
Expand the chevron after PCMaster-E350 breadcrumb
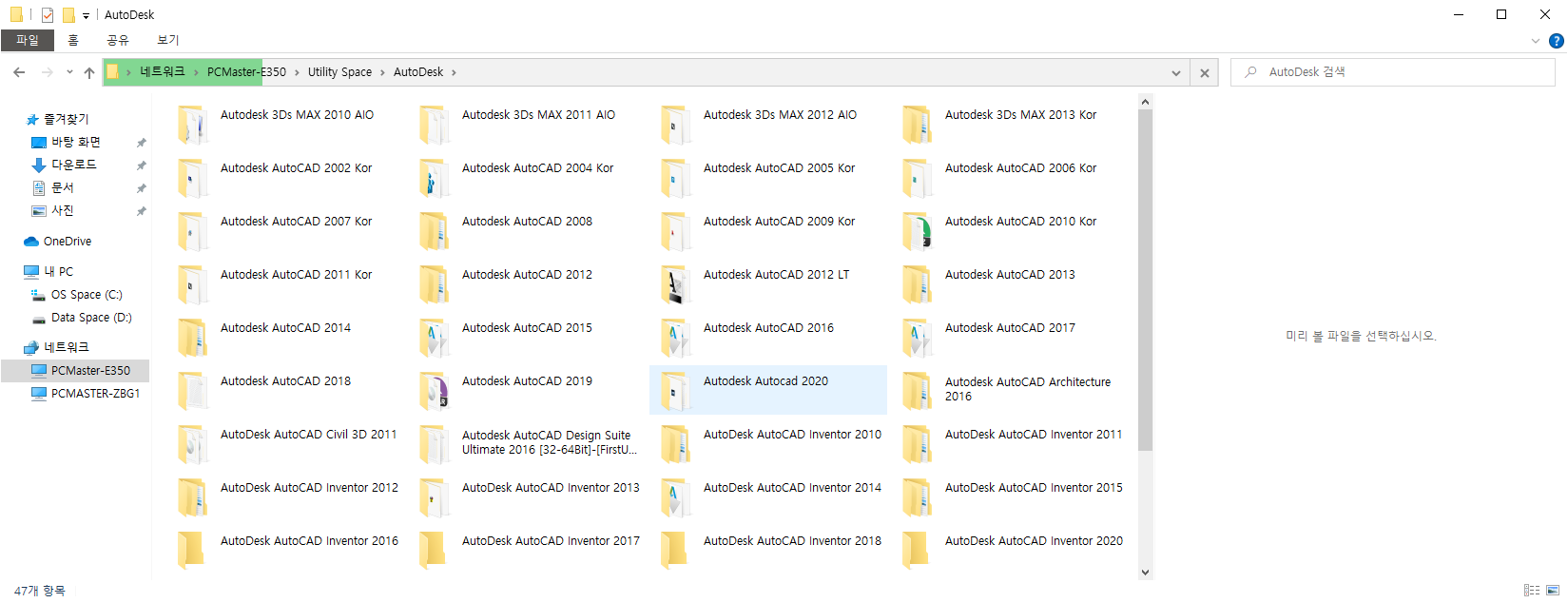[x=297, y=72]
